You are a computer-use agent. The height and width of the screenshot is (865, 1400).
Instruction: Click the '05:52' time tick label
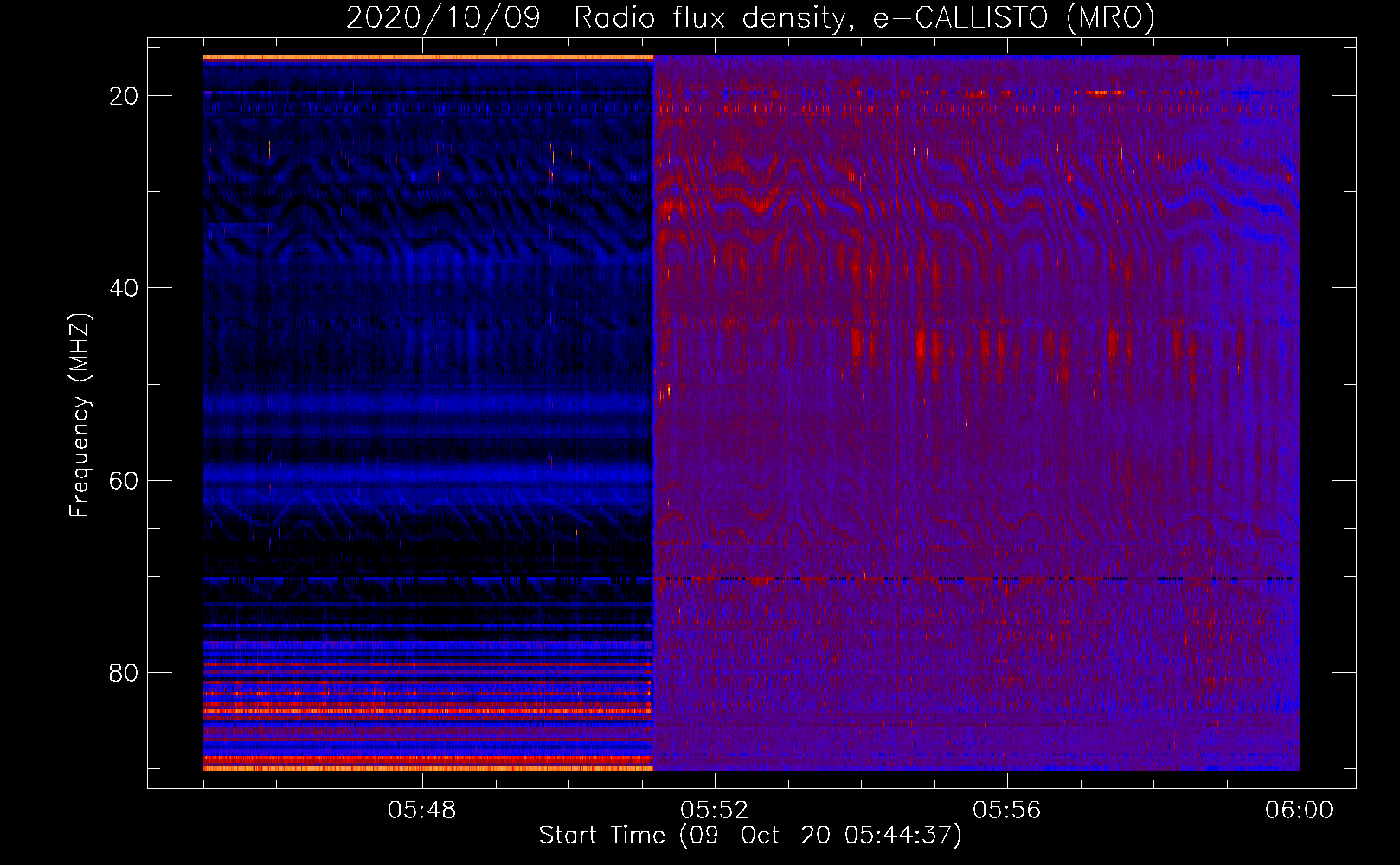tap(715, 811)
